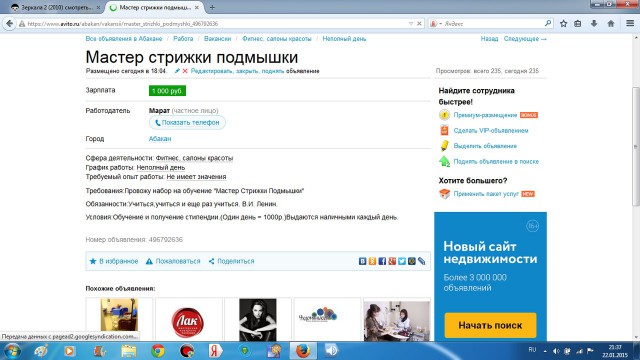Click the VIP ad orange icon
The image size is (640, 360).
tap(444, 131)
